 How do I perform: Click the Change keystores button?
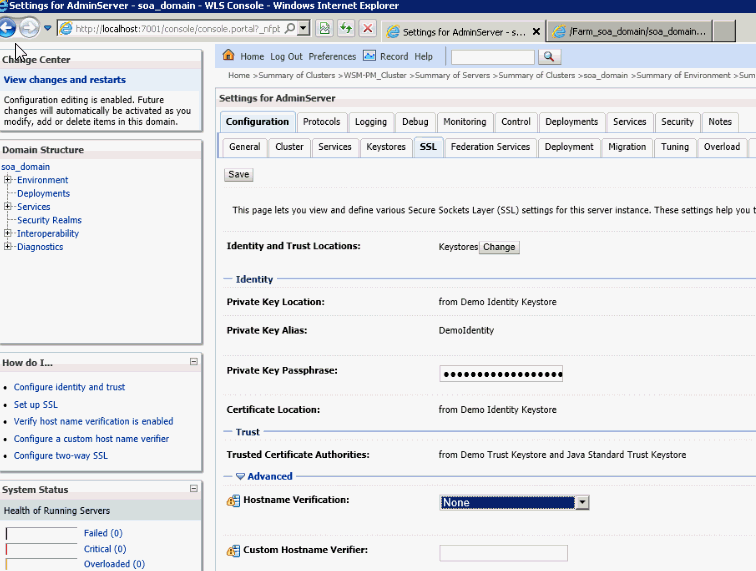point(499,247)
